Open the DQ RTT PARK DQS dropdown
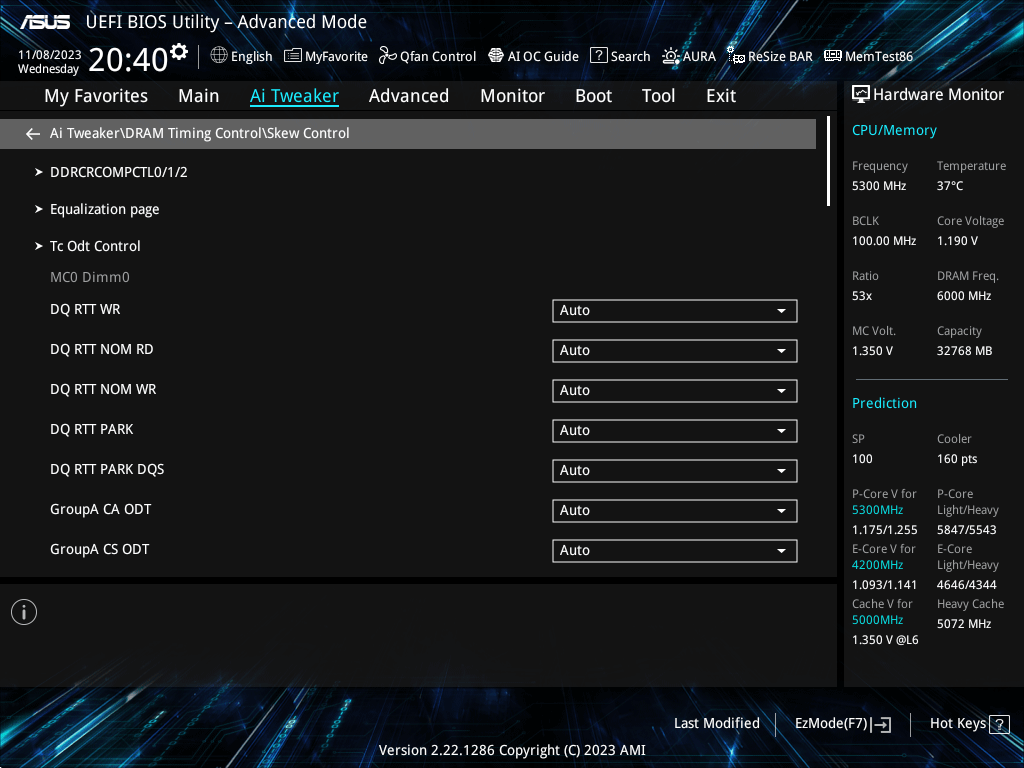The height and width of the screenshot is (768, 1024). (675, 471)
